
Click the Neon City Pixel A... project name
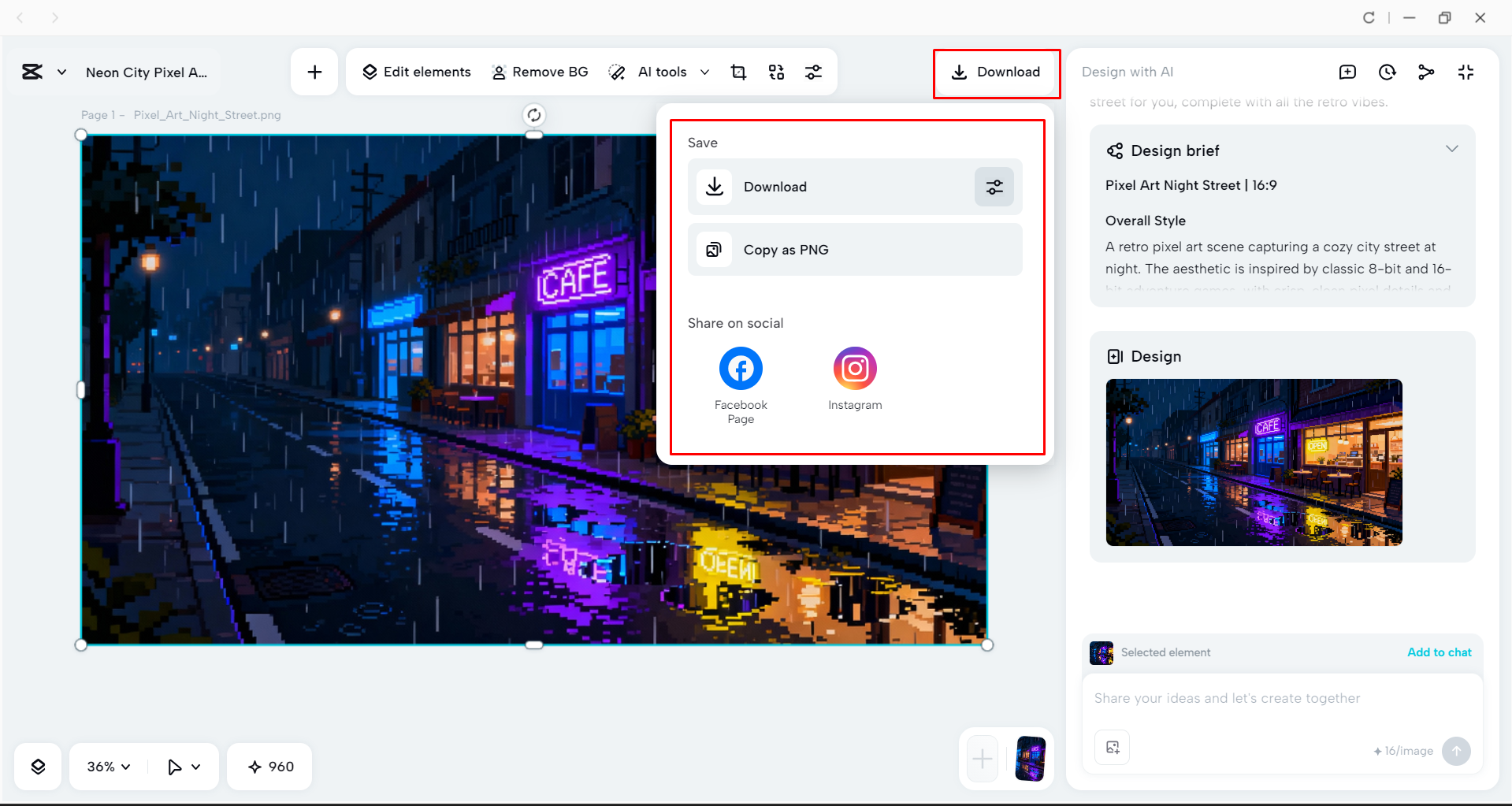click(147, 72)
